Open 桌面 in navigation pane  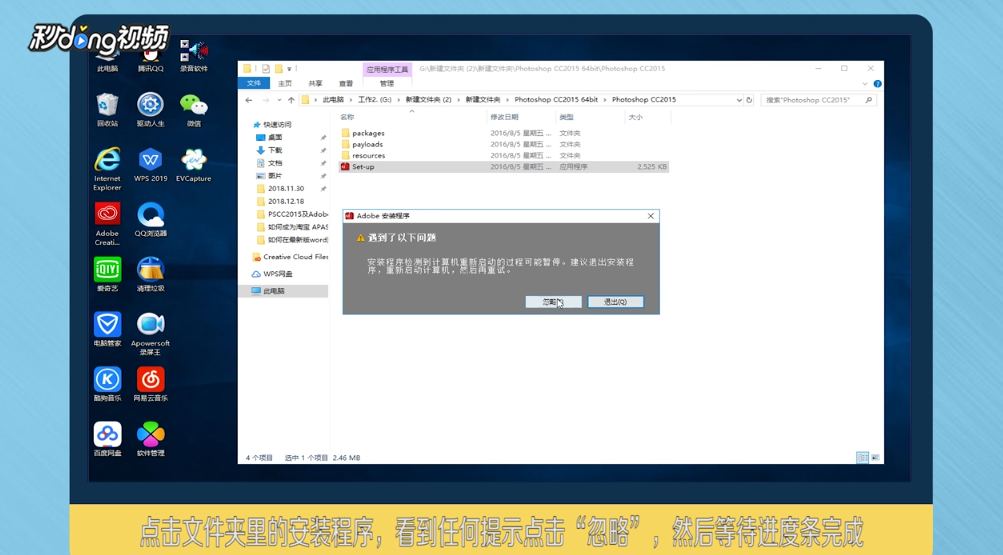[x=275, y=137]
